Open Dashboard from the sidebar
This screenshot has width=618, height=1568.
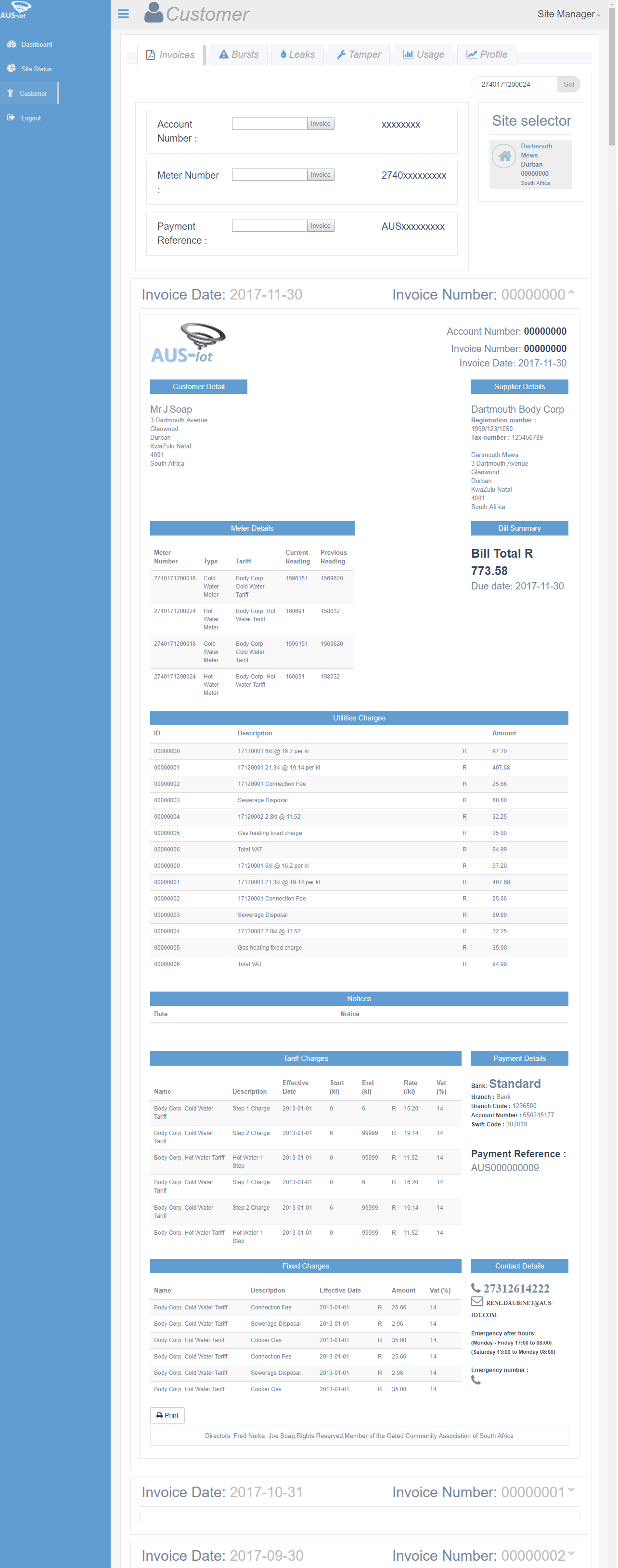click(x=36, y=44)
